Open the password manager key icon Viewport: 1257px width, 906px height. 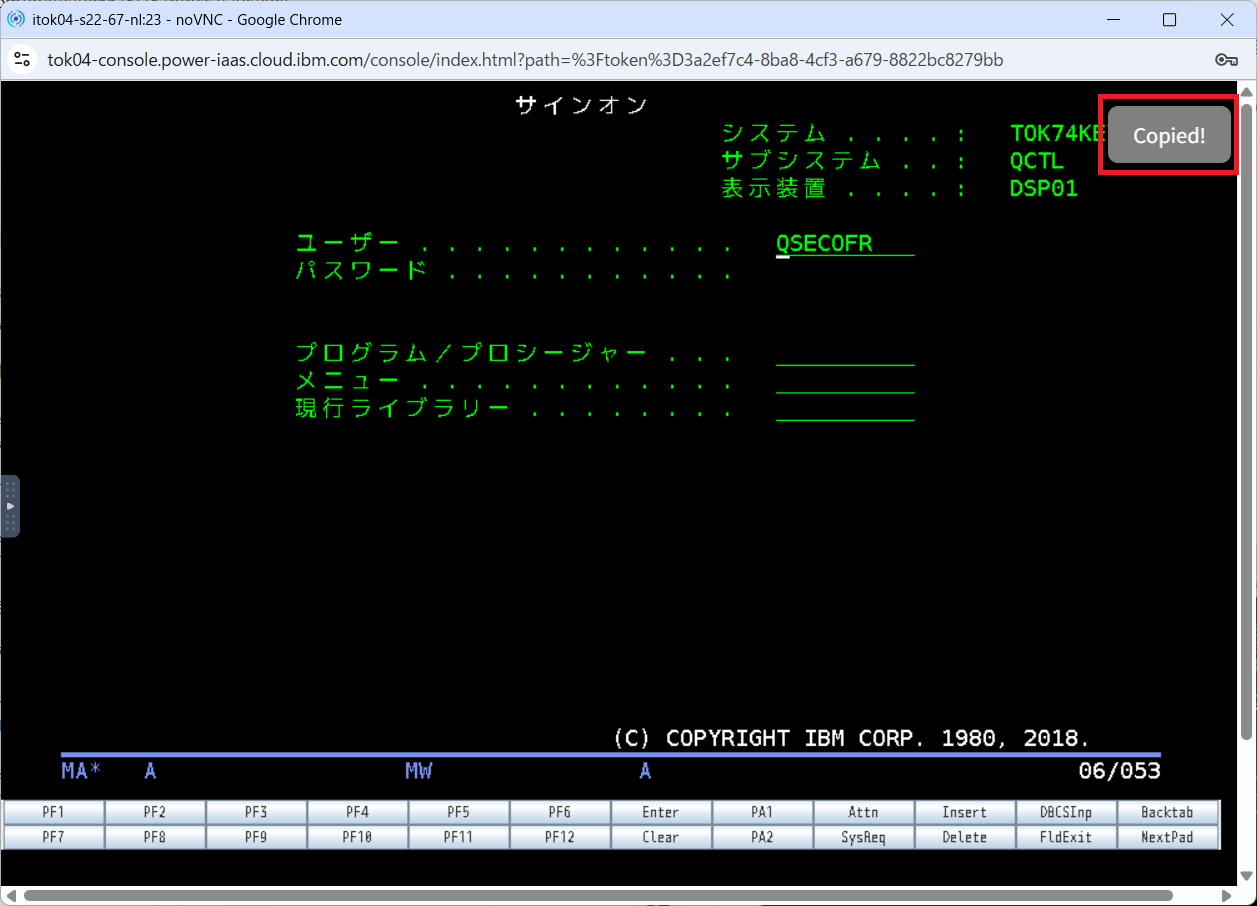coord(1227,60)
